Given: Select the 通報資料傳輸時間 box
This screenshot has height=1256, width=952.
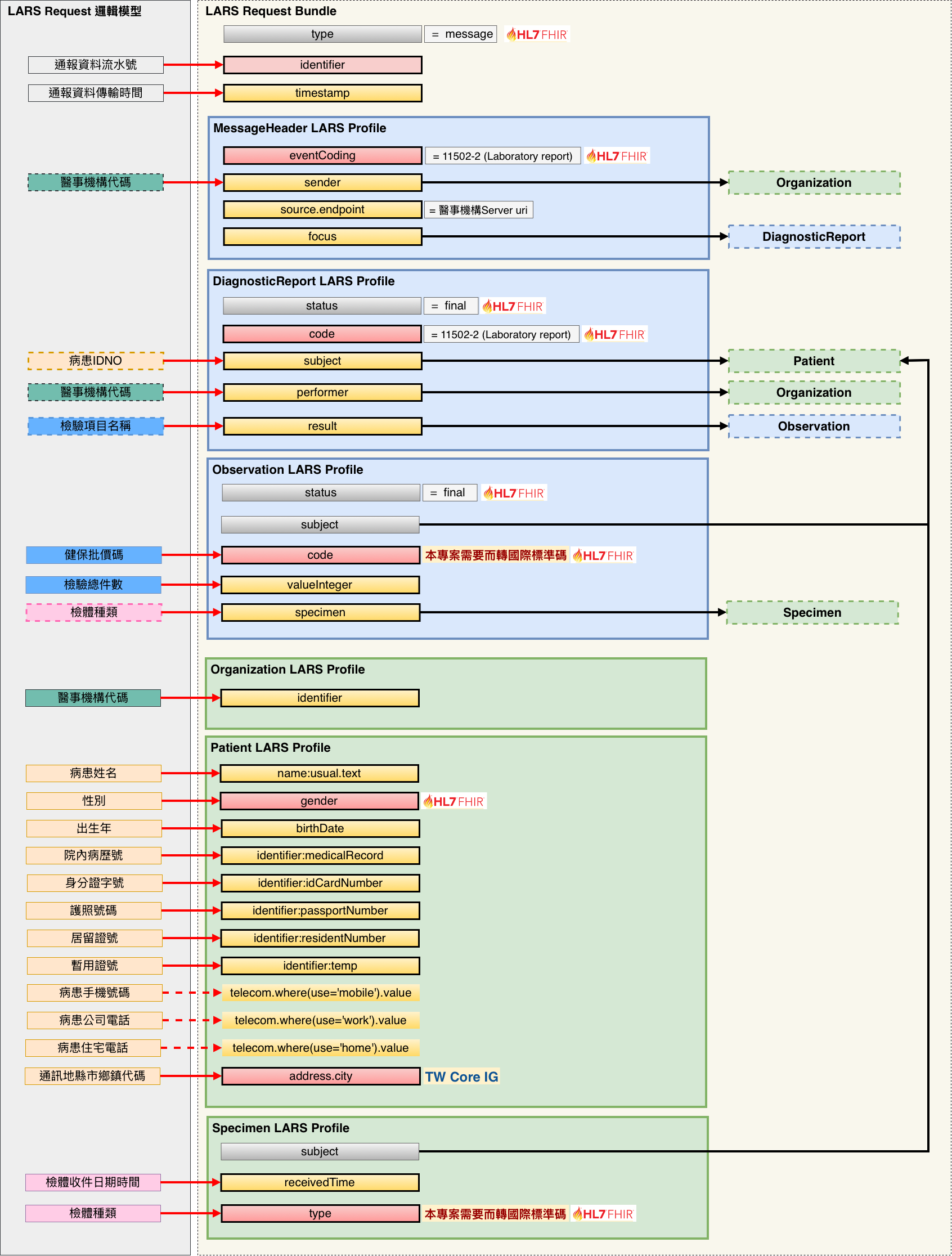Looking at the screenshot, I should (96, 93).
